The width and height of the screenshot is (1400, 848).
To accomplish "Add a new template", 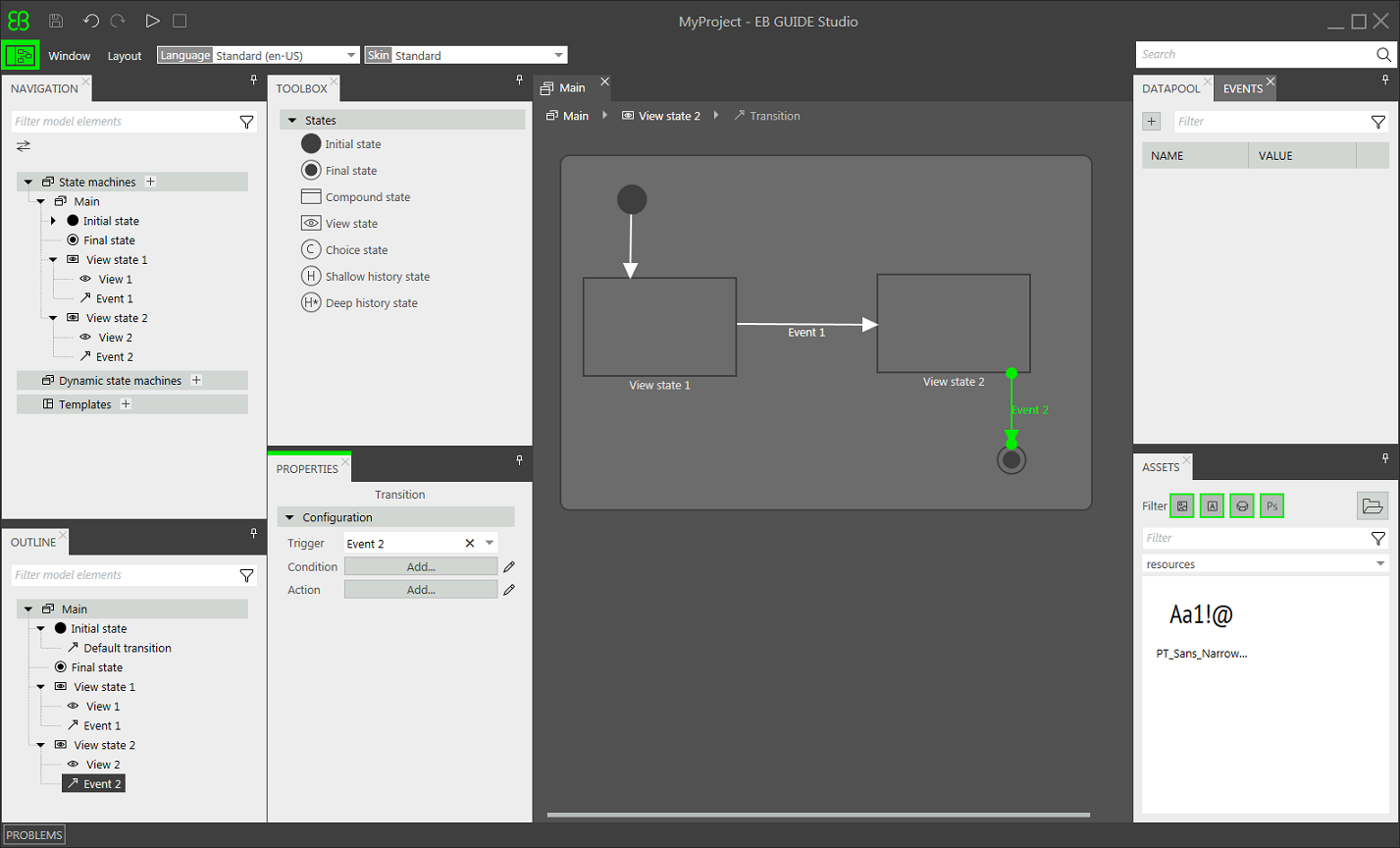I will pos(126,403).
